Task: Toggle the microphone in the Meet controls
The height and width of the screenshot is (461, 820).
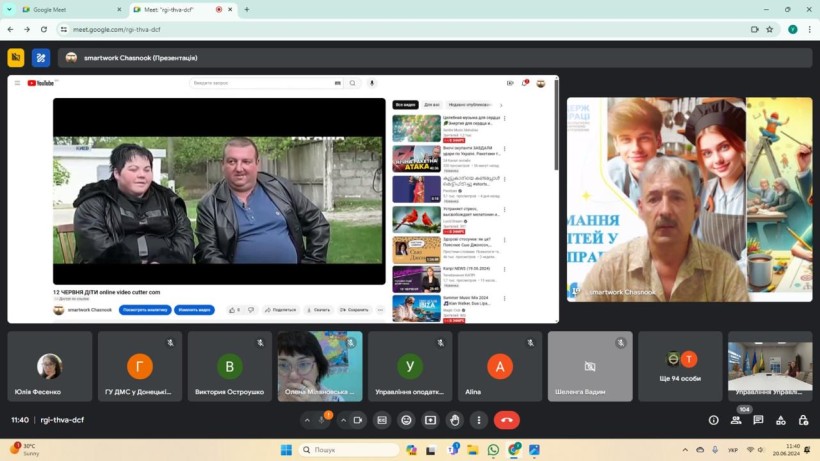Action: (322, 420)
